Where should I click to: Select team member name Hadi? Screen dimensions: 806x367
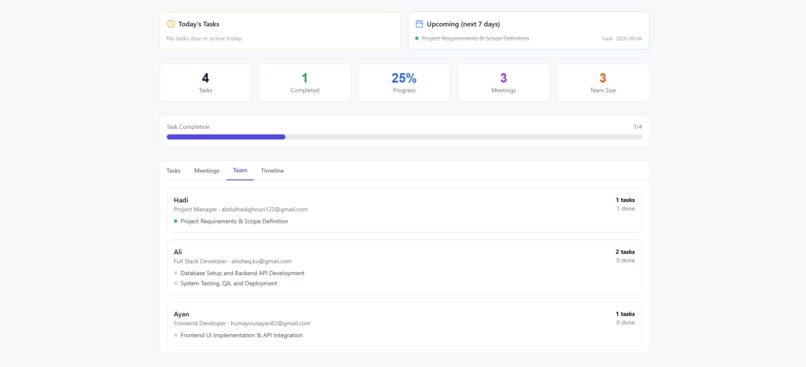tap(180, 200)
